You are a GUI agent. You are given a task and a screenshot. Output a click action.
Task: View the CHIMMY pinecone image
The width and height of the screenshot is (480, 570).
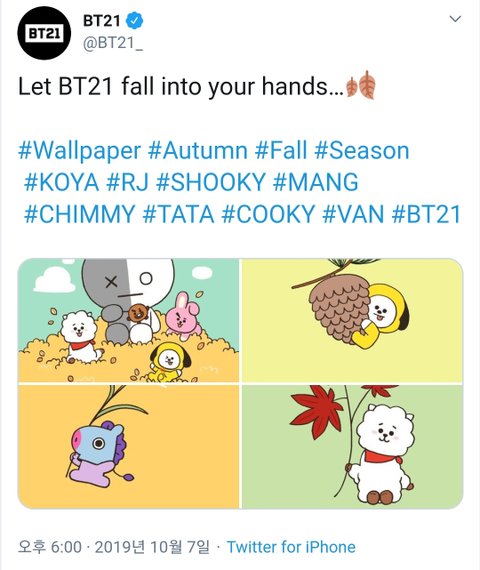[352, 320]
